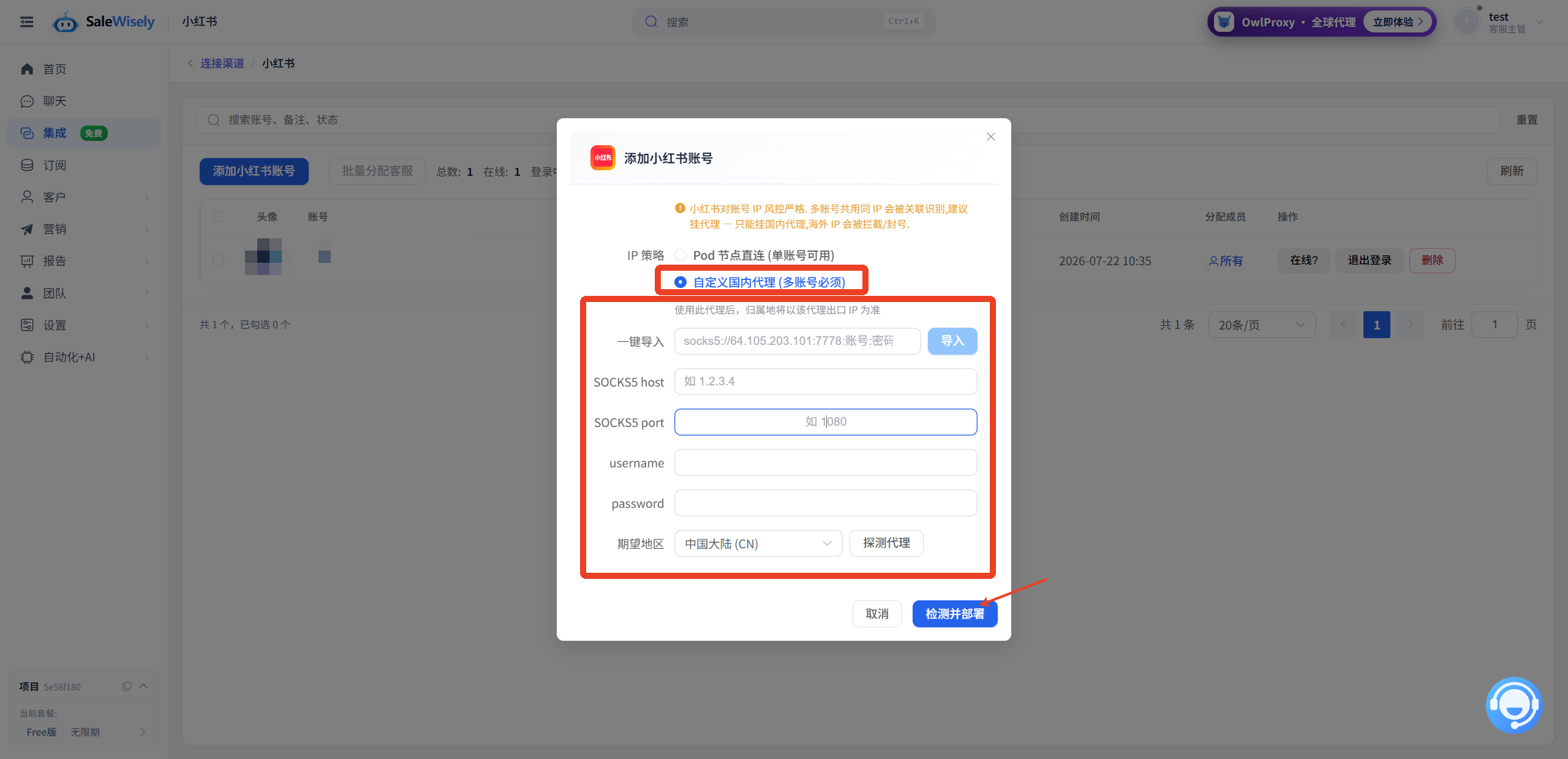1568x759 pixels.
Task: Click the 立即体验 button in OwlProxy banner
Action: pos(1398,22)
